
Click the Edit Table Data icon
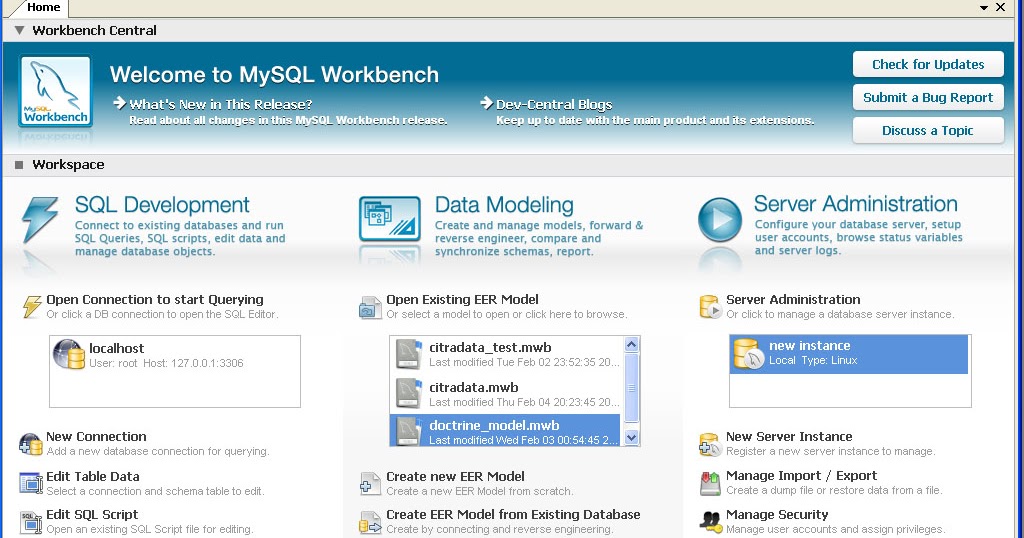click(x=31, y=483)
